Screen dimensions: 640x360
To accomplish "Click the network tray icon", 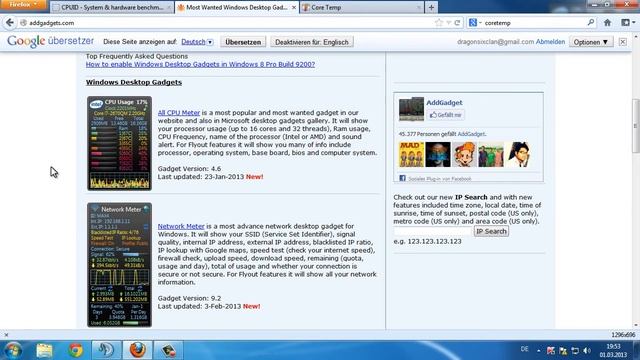I will coord(575,351).
